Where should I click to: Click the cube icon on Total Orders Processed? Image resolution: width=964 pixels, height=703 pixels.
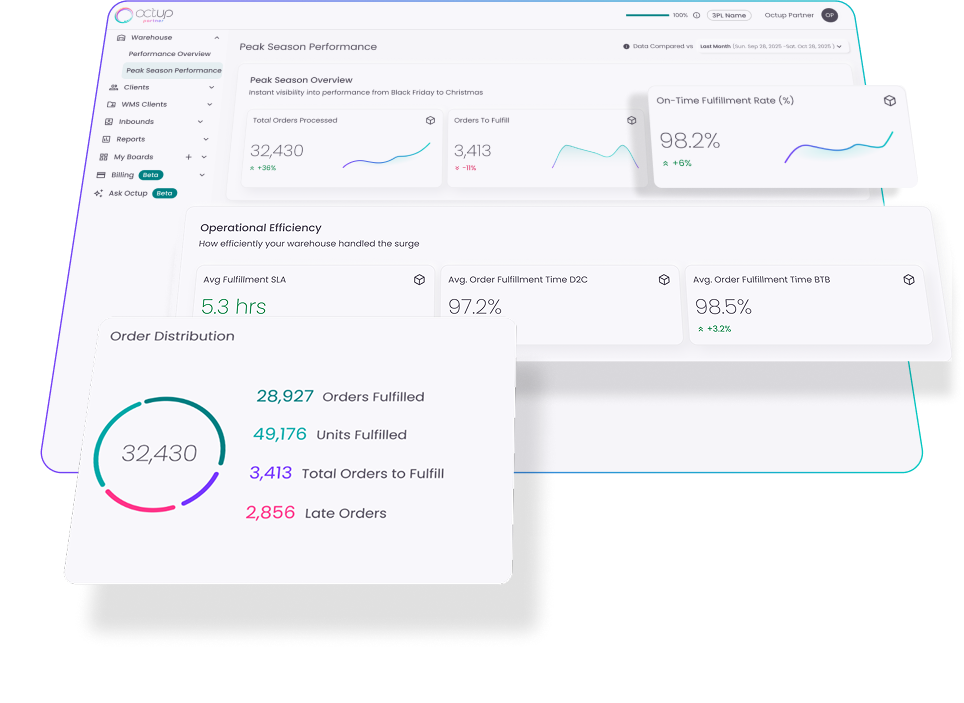click(430, 120)
